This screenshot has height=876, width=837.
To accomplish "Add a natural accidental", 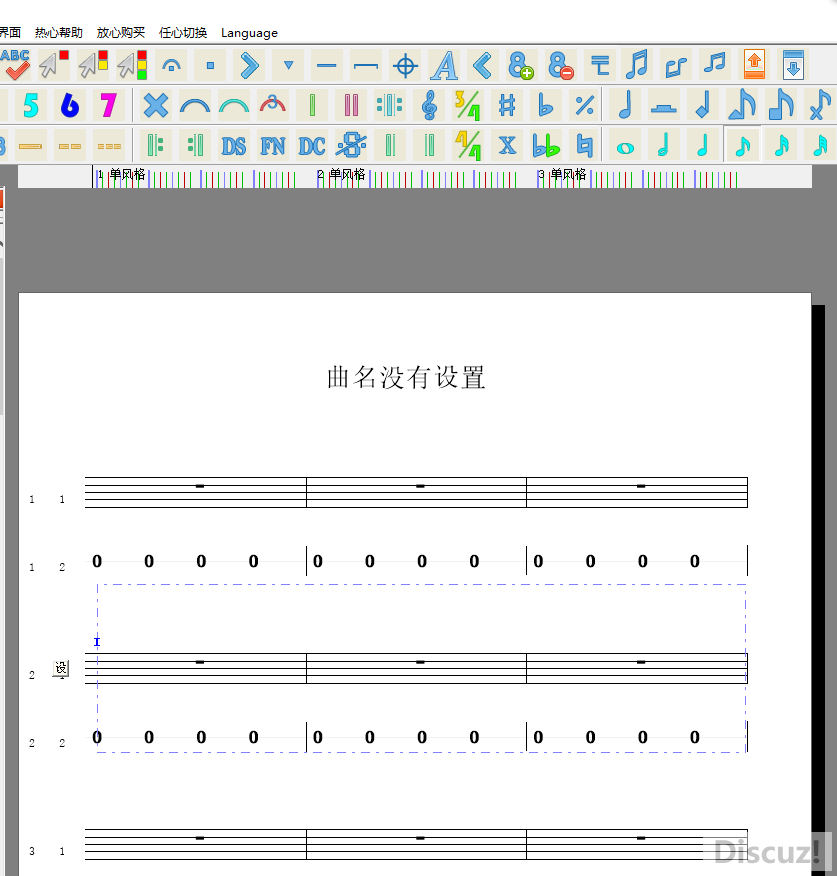I will [584, 146].
